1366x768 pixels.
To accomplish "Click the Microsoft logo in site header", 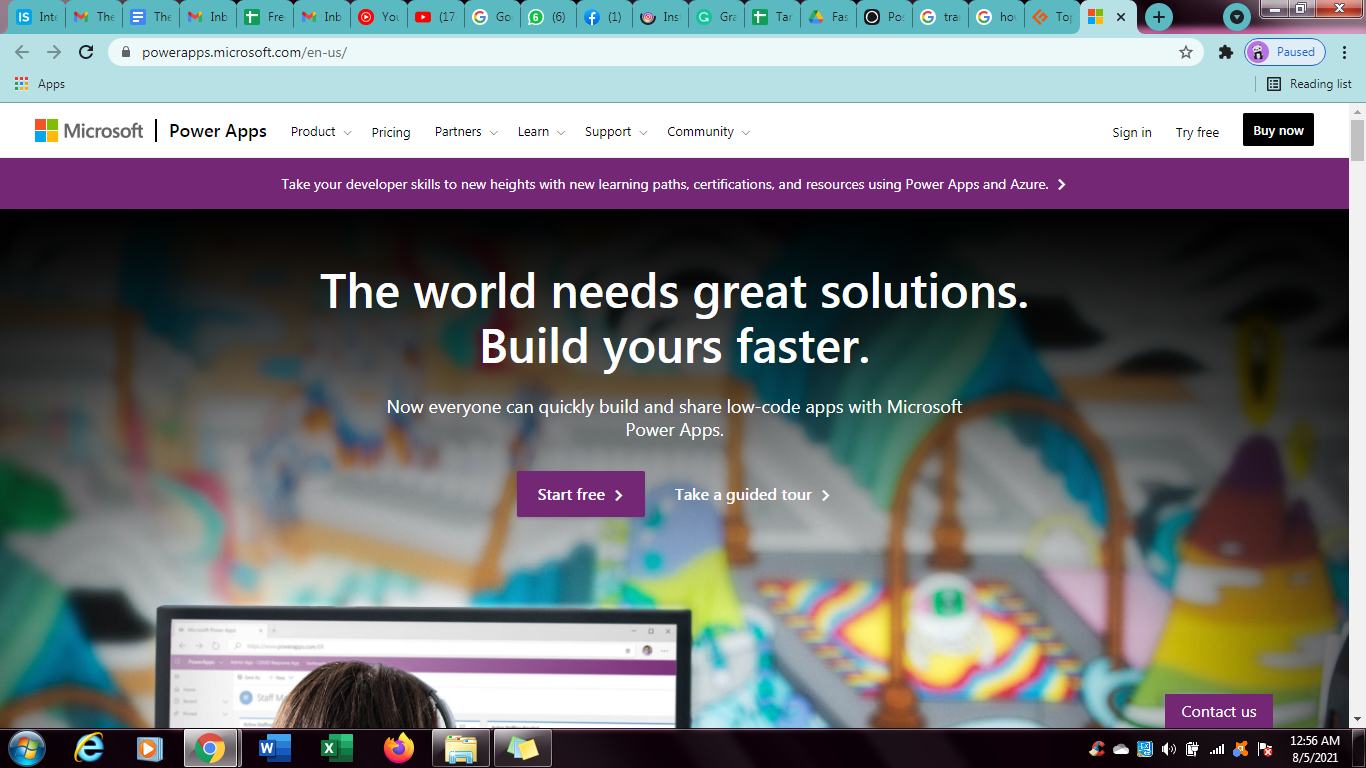I will (x=89, y=131).
